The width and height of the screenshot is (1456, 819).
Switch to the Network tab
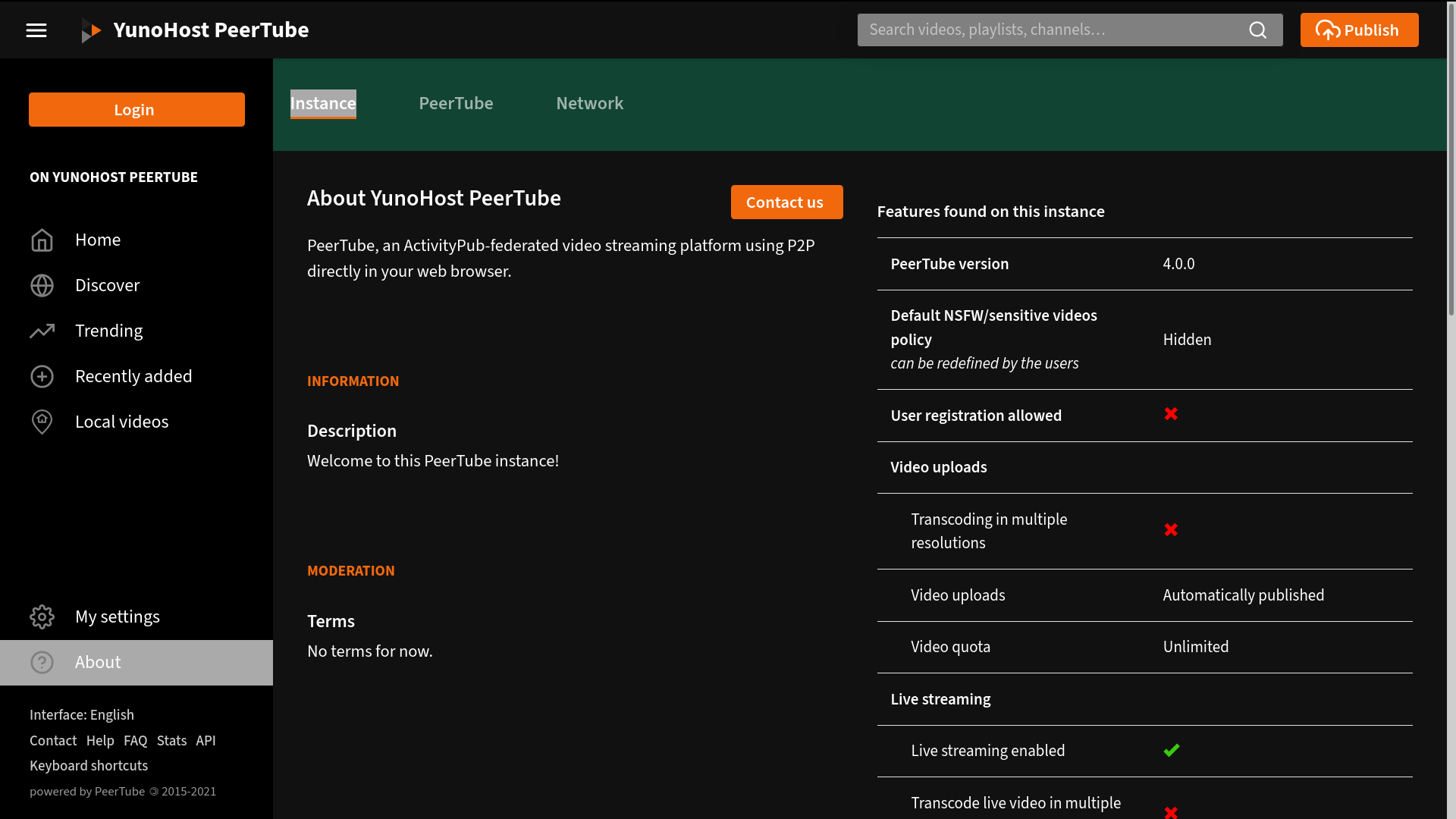point(589,104)
